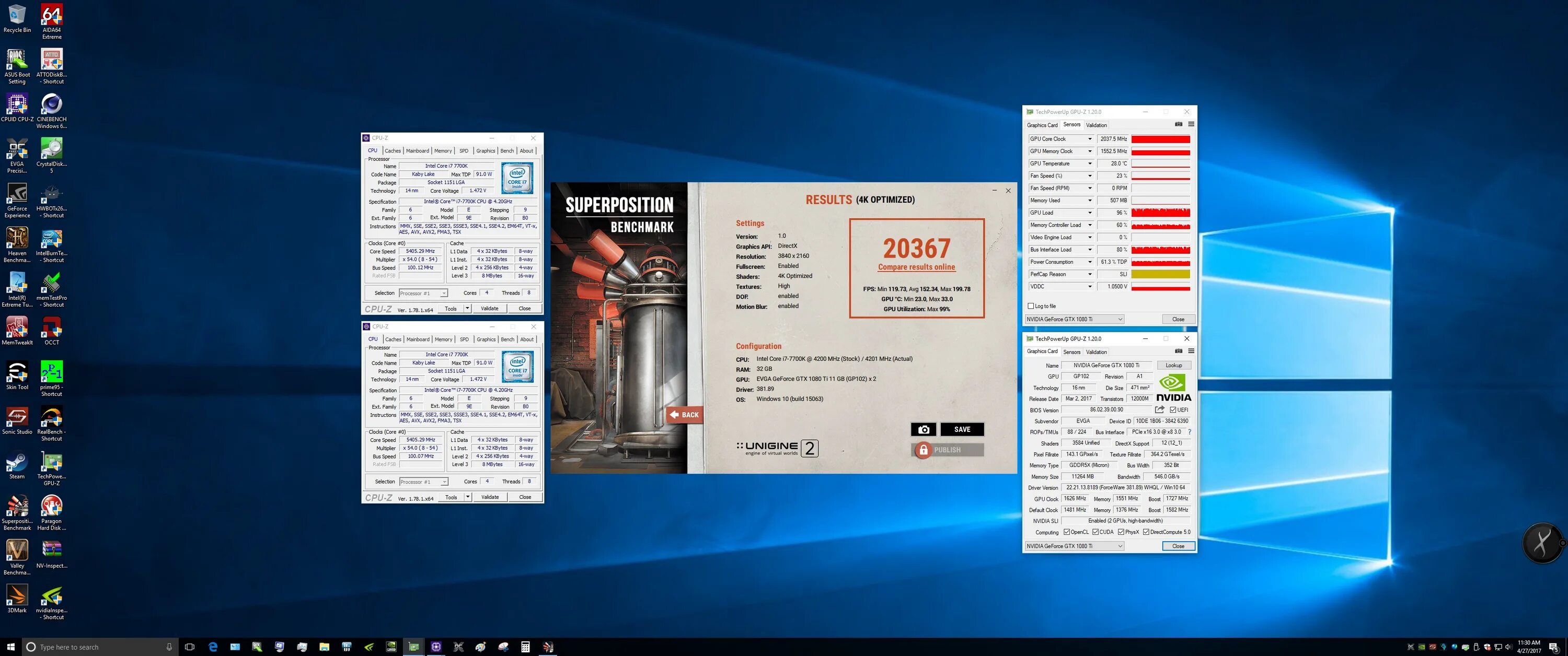This screenshot has width=1568, height=656.
Task: Open Microsoft Edge from the taskbar
Action: click(213, 647)
